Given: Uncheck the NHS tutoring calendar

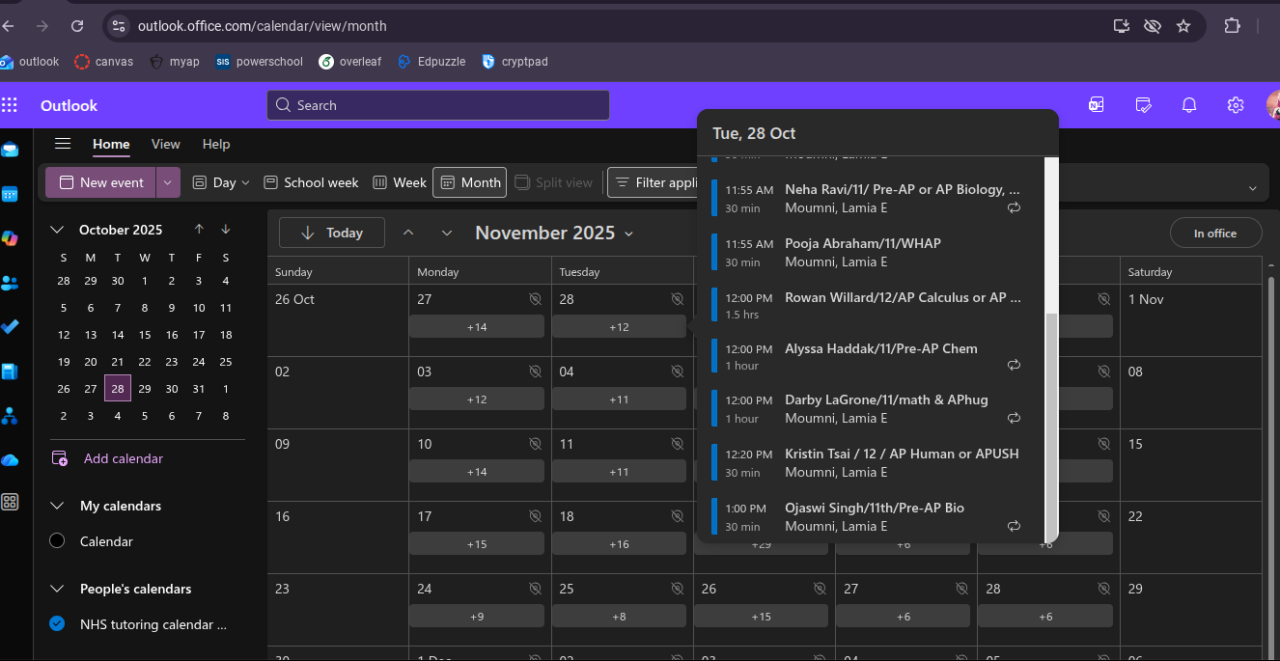Looking at the screenshot, I should (57, 624).
